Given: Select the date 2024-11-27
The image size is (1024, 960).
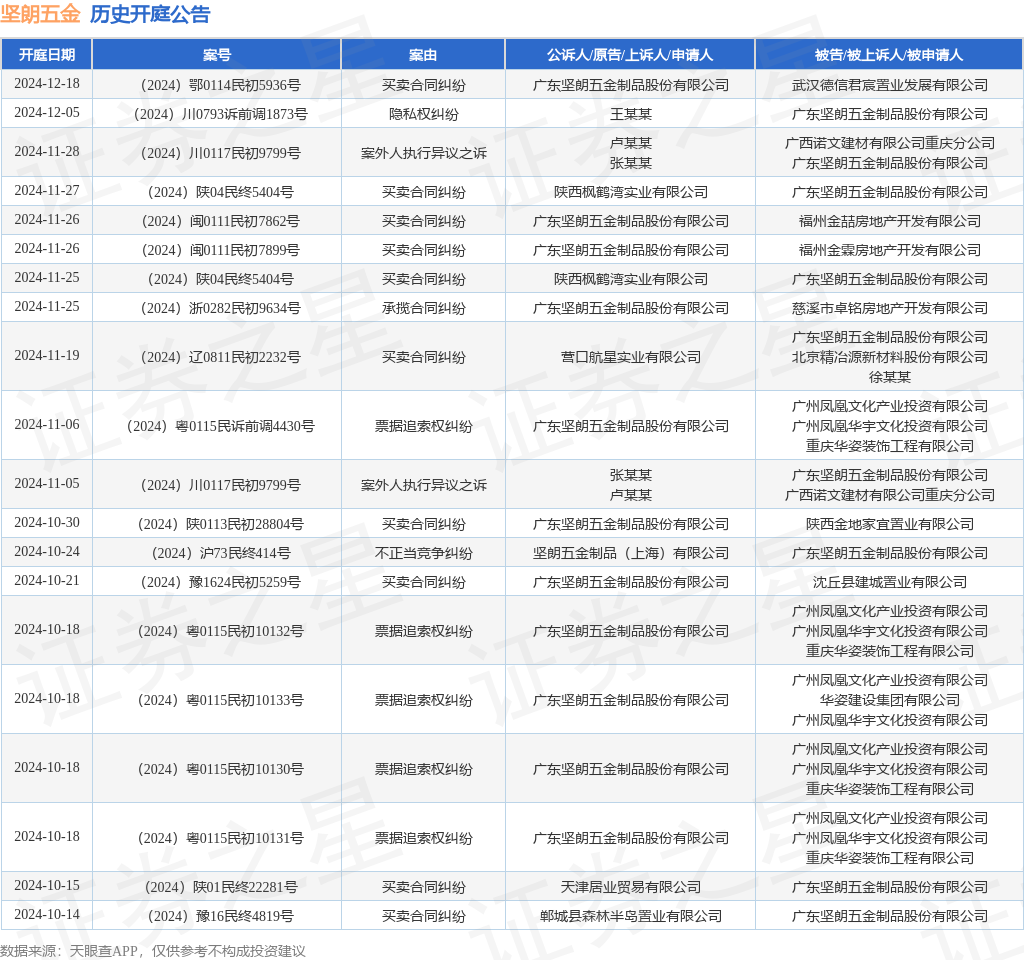Looking at the screenshot, I should [47, 191].
